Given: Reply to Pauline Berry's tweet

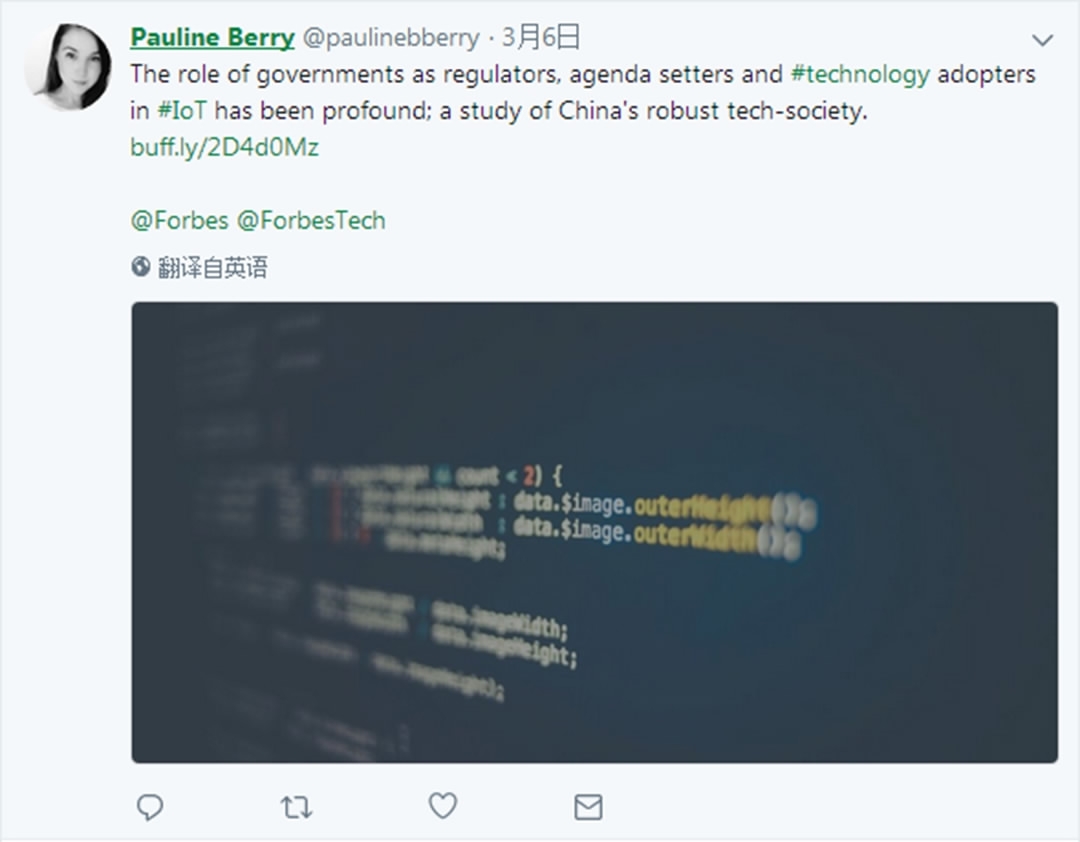Looking at the screenshot, I should [150, 807].
